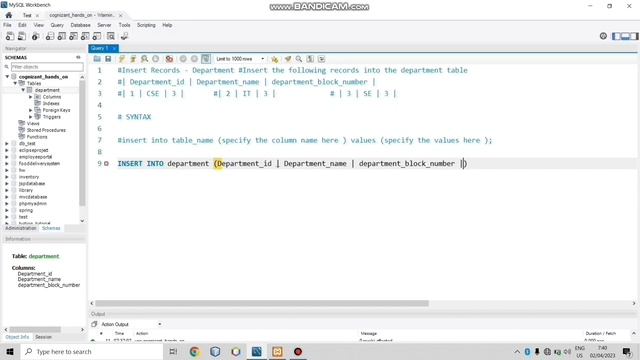
Task: Switch to the Administration tab
Action: pyautogui.click(x=21, y=229)
